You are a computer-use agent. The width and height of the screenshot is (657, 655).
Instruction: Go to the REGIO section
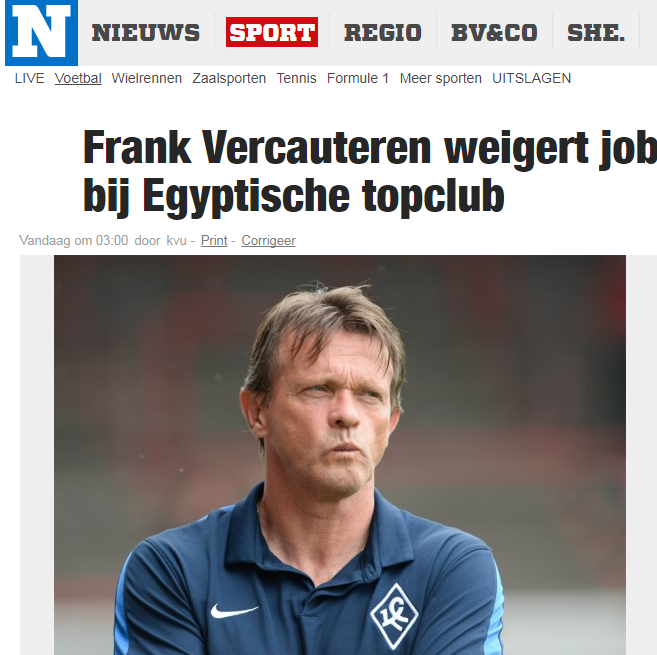point(383,33)
